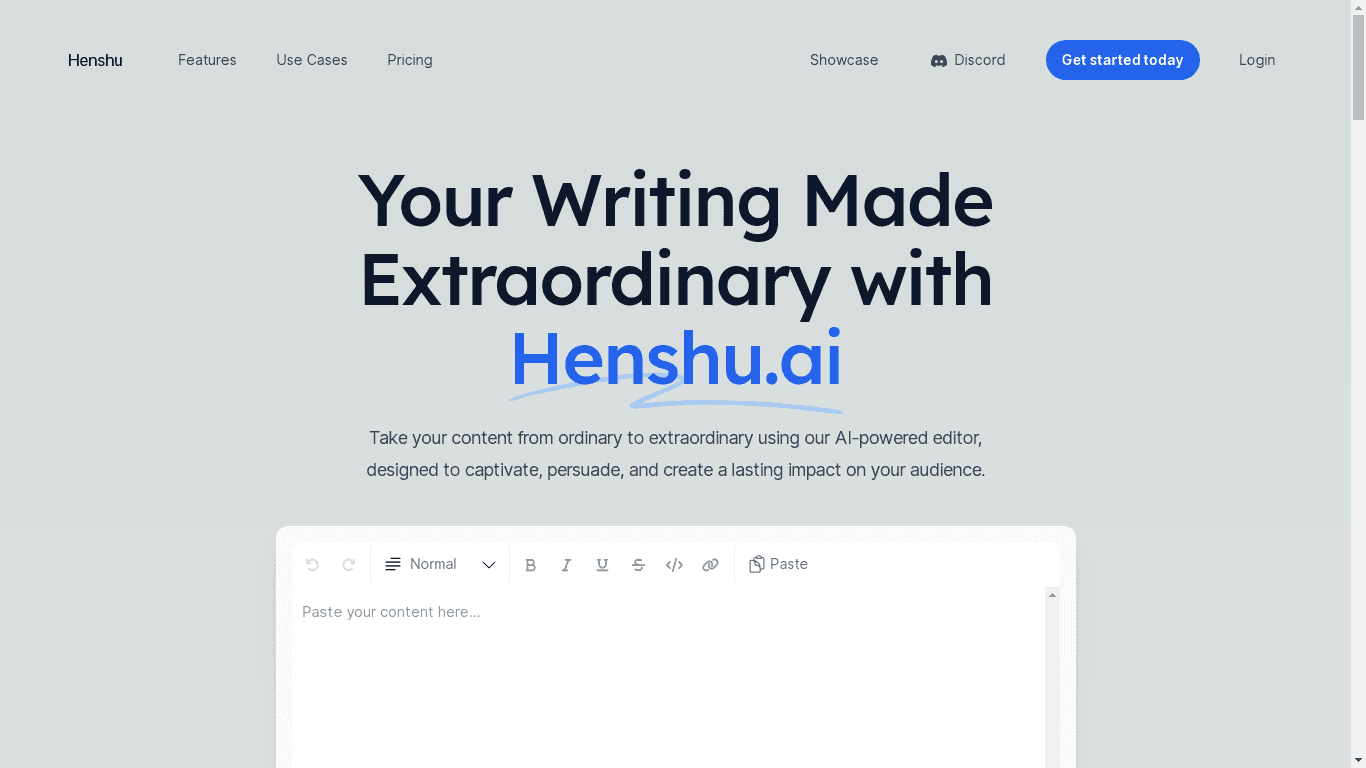Image resolution: width=1366 pixels, height=768 pixels.
Task: Open the Discord link in the navigation
Action: click(x=968, y=60)
